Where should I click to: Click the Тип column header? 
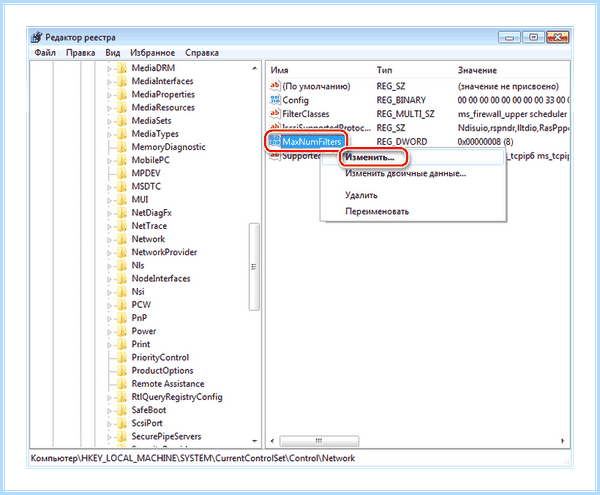[384, 70]
